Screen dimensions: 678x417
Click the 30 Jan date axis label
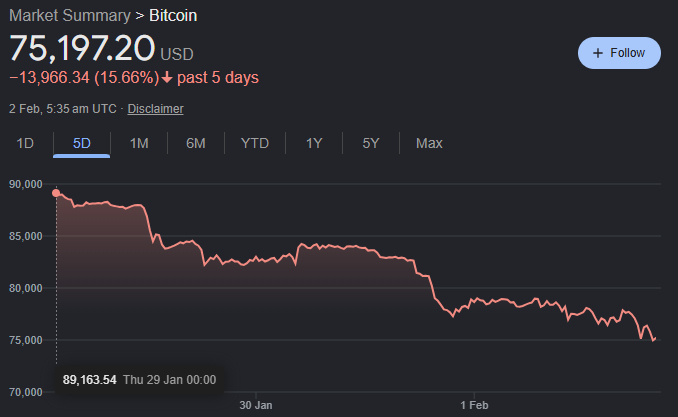click(x=256, y=405)
